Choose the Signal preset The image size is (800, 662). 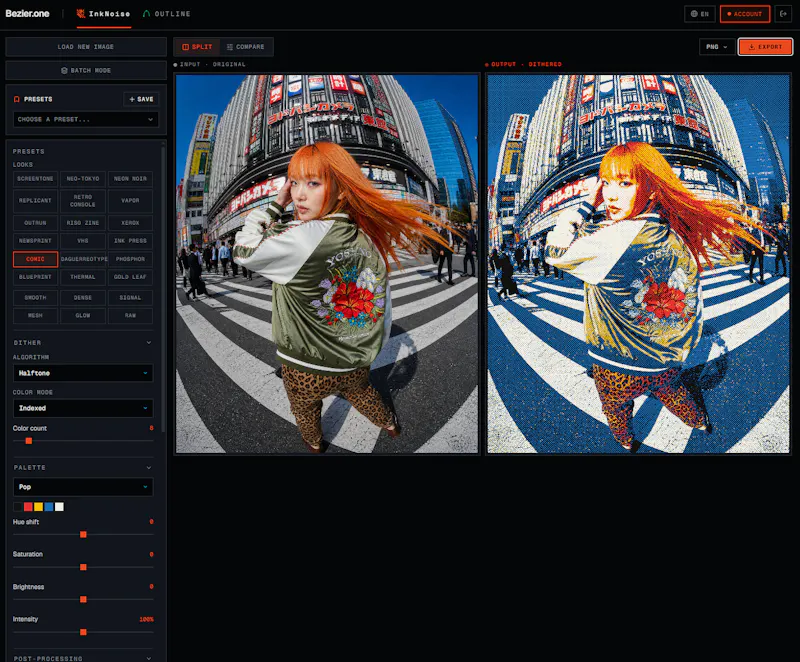click(x=130, y=297)
